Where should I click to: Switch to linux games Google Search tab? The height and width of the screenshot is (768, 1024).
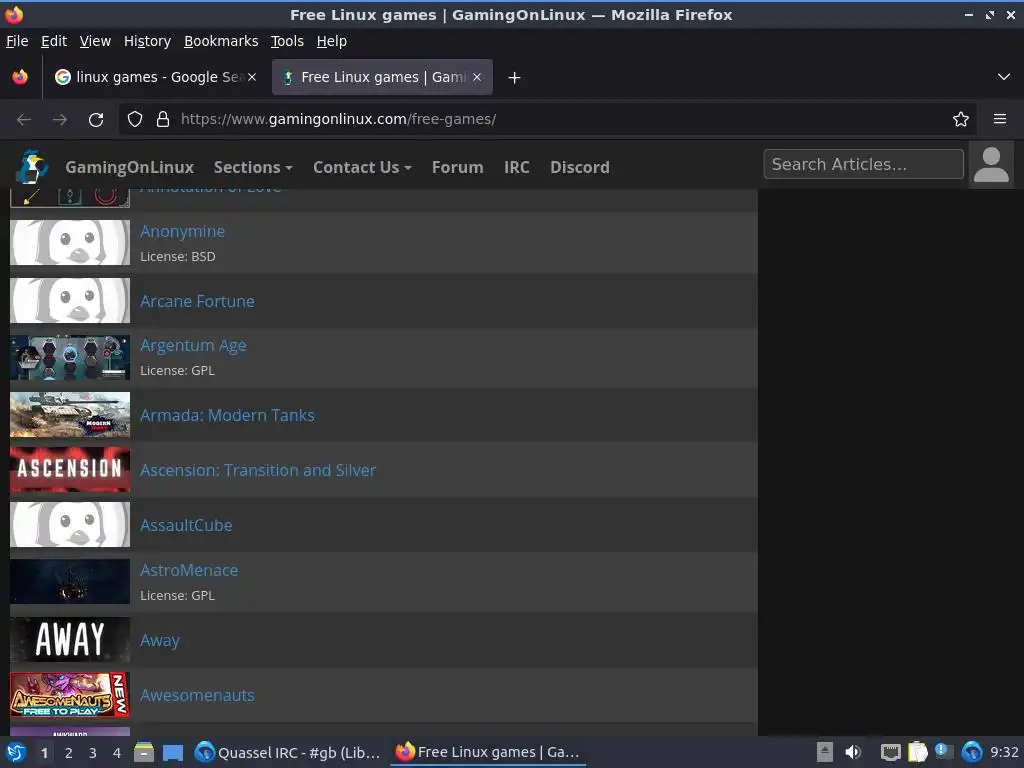click(155, 77)
